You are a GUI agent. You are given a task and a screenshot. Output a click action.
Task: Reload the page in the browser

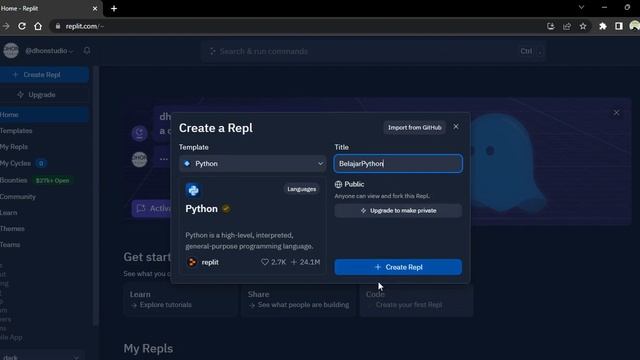point(22,26)
